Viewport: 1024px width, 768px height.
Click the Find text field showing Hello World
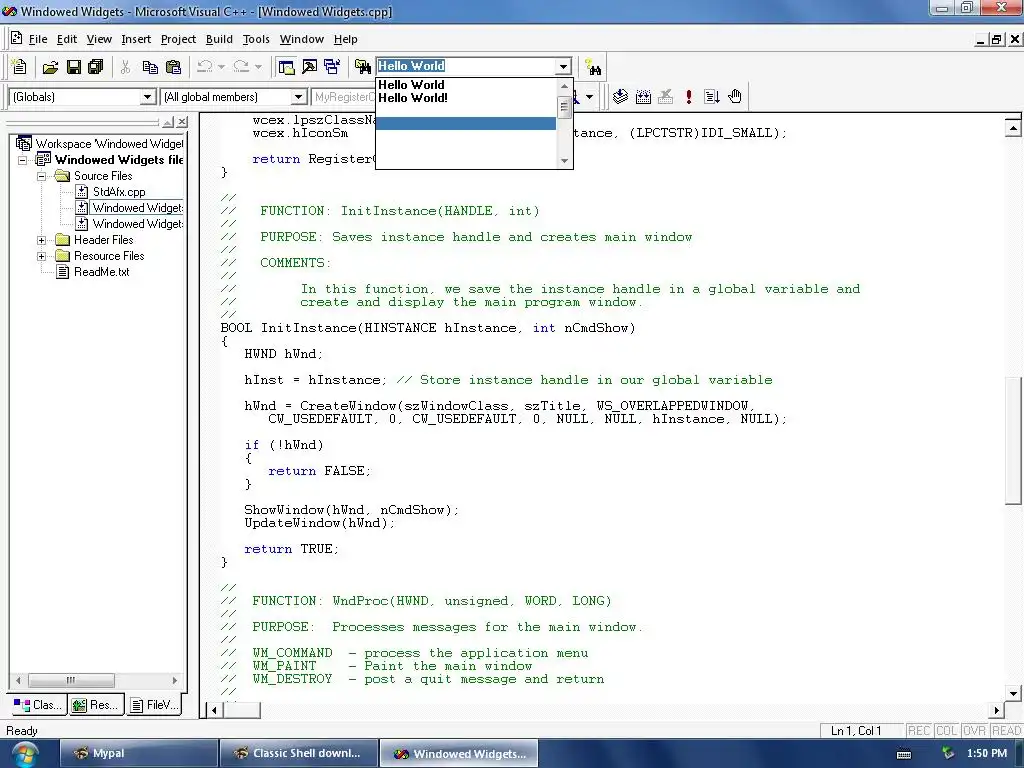(x=466, y=66)
